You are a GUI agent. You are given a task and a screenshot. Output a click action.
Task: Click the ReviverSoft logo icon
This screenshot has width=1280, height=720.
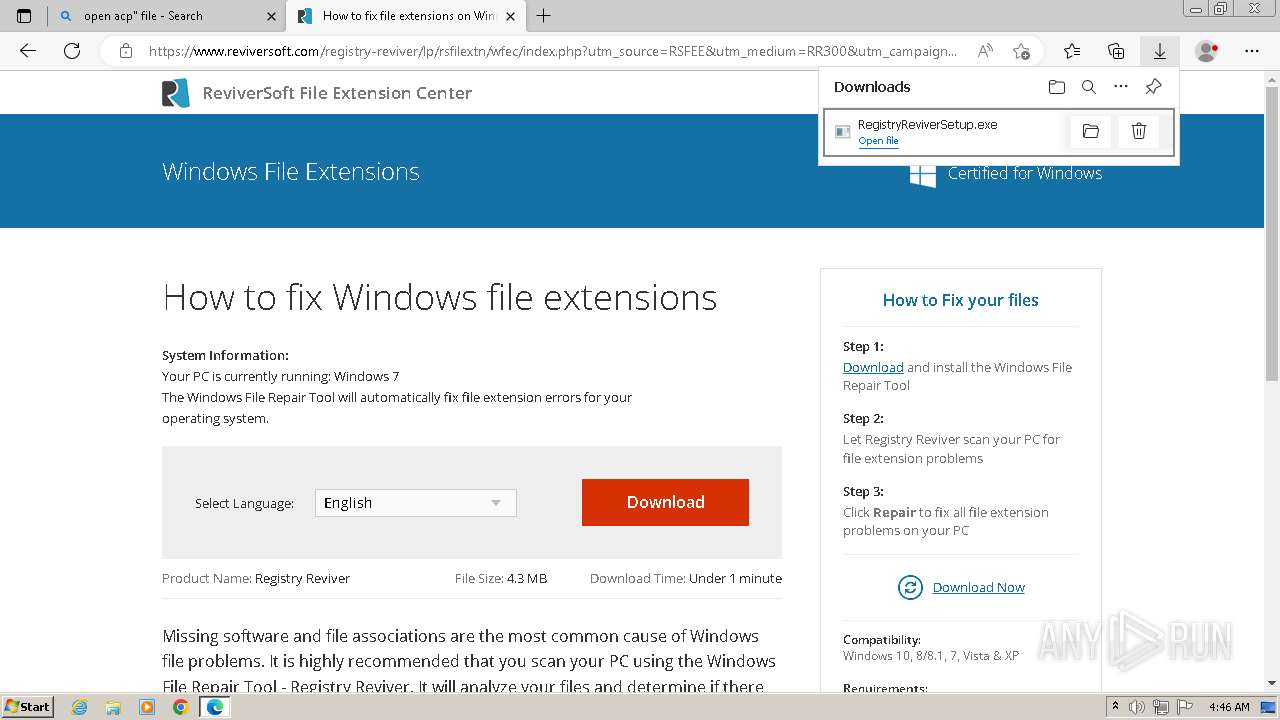click(x=175, y=93)
